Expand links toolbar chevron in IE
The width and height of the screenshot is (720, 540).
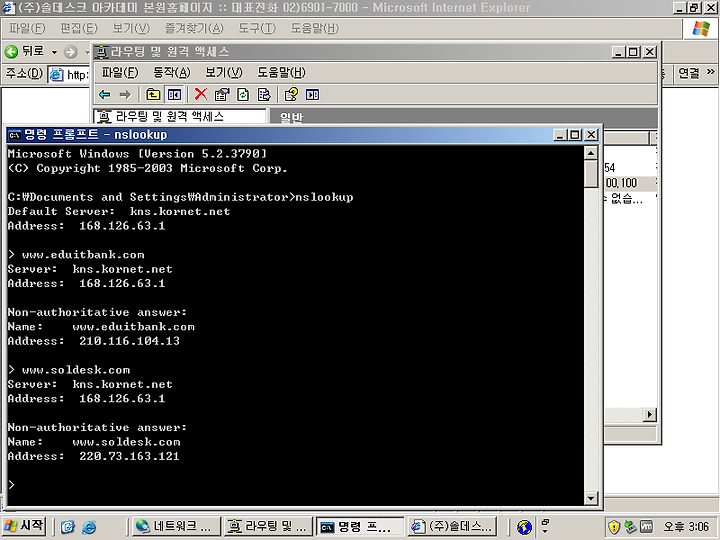711,72
